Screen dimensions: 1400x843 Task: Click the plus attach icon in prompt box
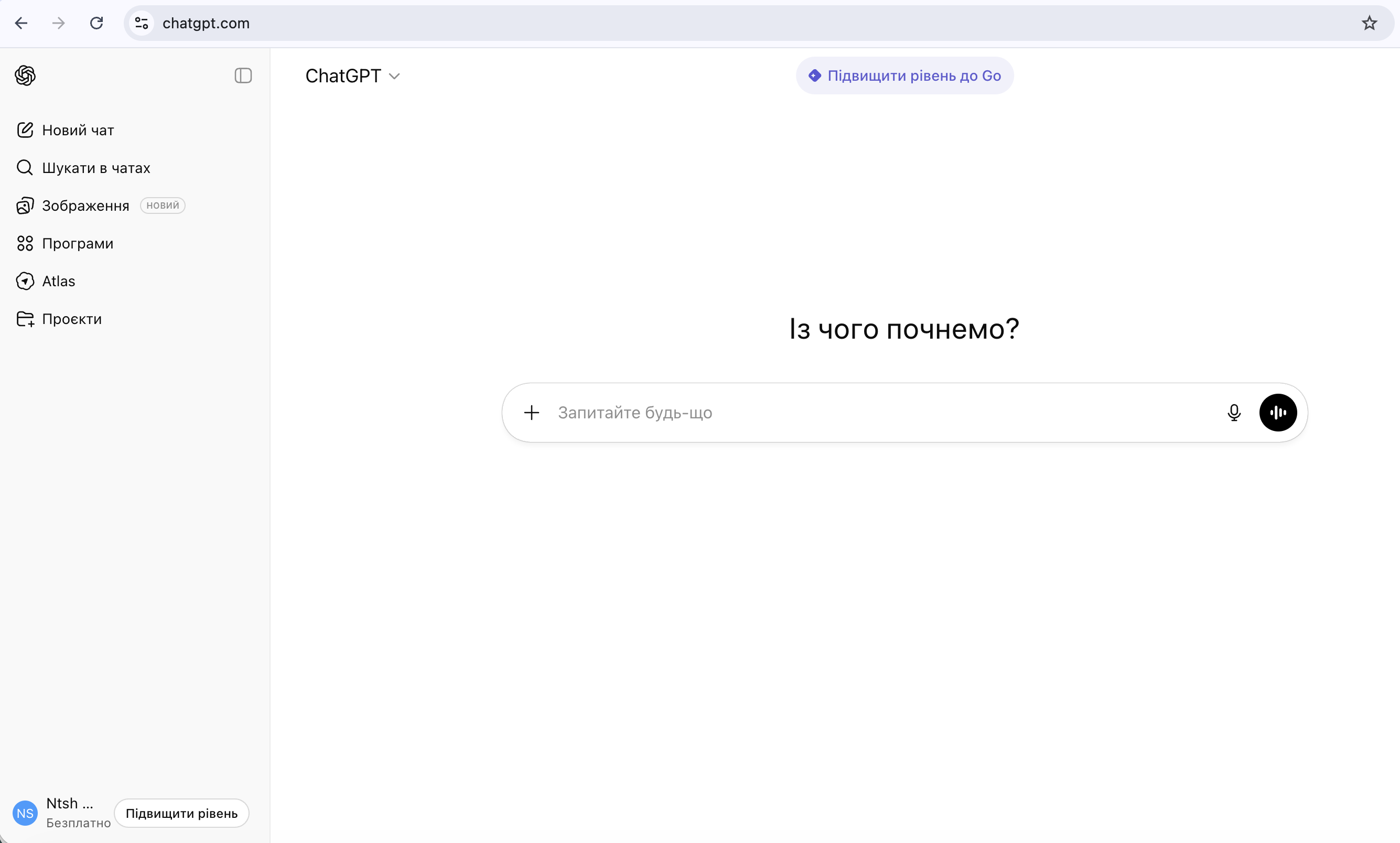(531, 413)
